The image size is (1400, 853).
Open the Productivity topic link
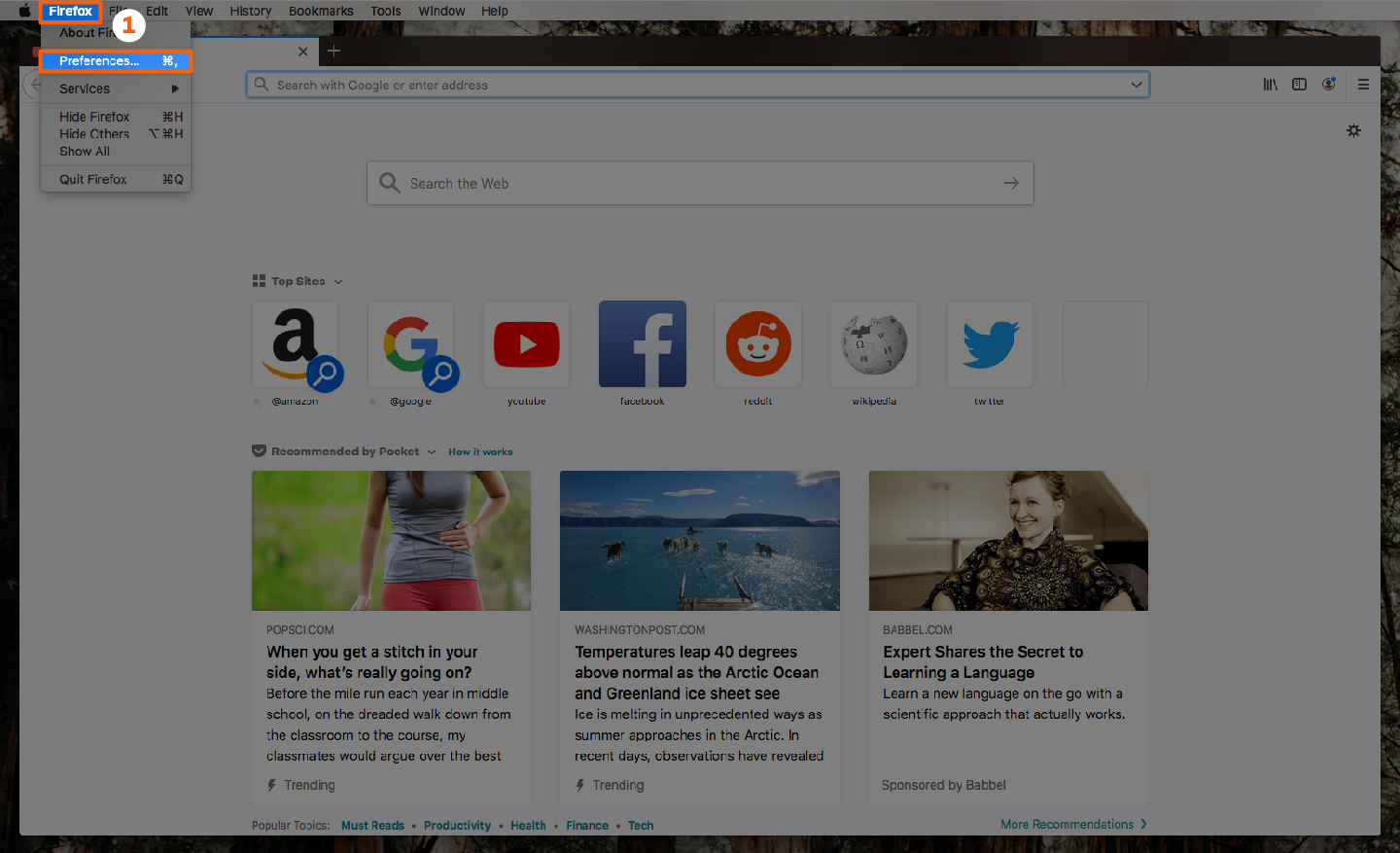[x=457, y=826]
